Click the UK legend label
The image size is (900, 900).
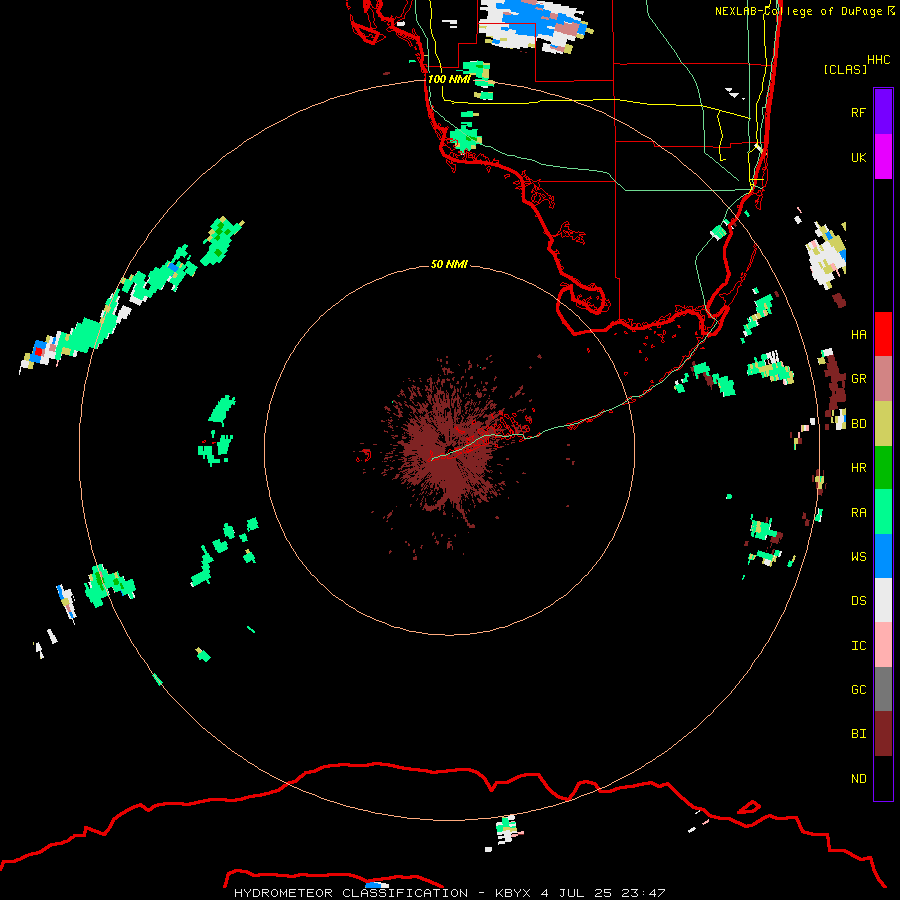859,157
